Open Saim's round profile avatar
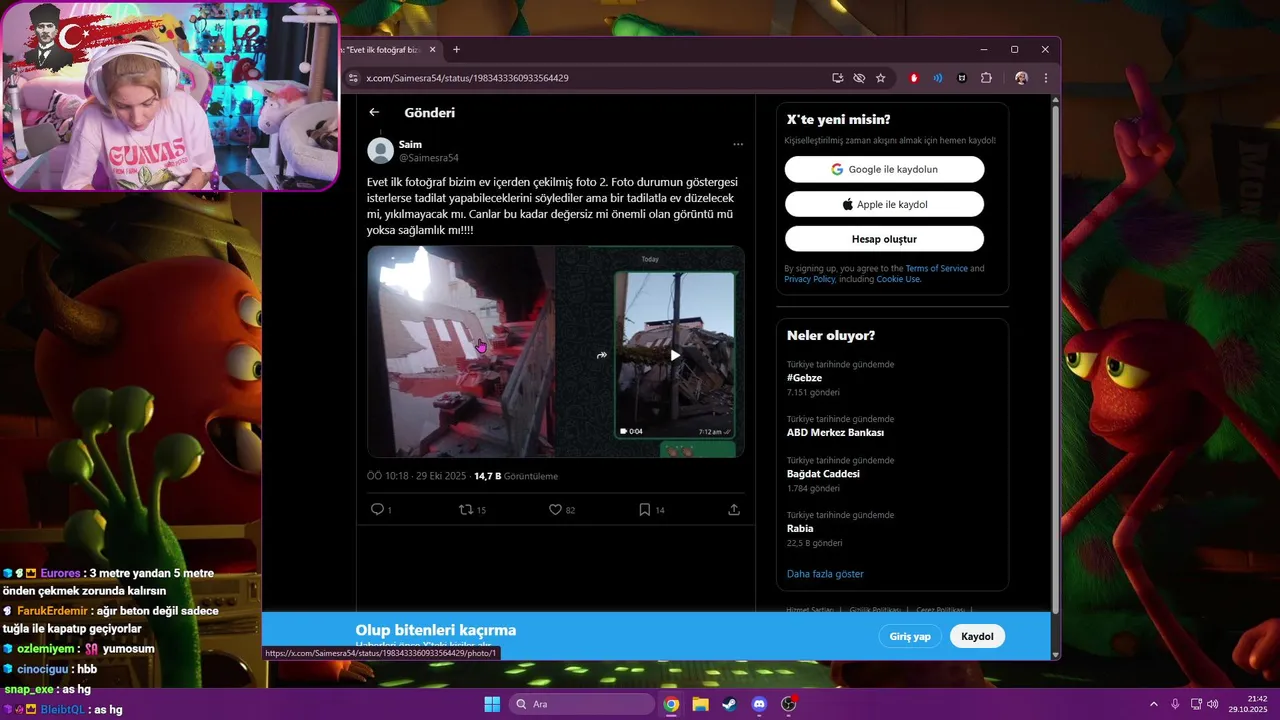The width and height of the screenshot is (1280, 720). click(x=380, y=151)
